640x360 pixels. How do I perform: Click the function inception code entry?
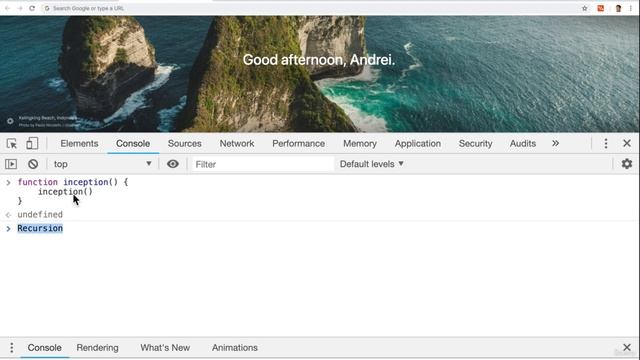coord(73,191)
